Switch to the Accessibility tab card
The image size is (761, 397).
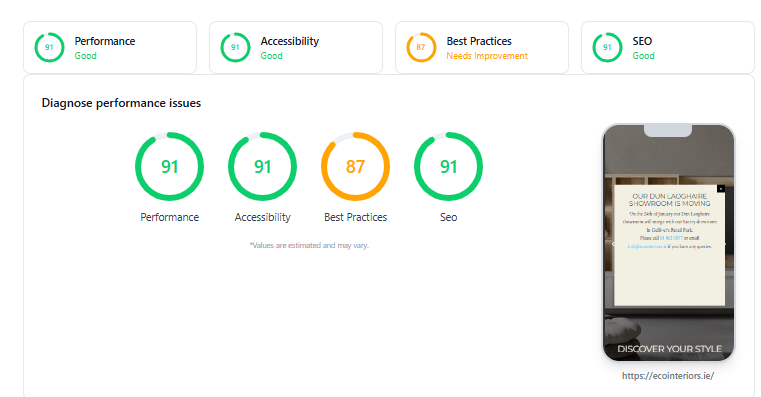coord(296,48)
